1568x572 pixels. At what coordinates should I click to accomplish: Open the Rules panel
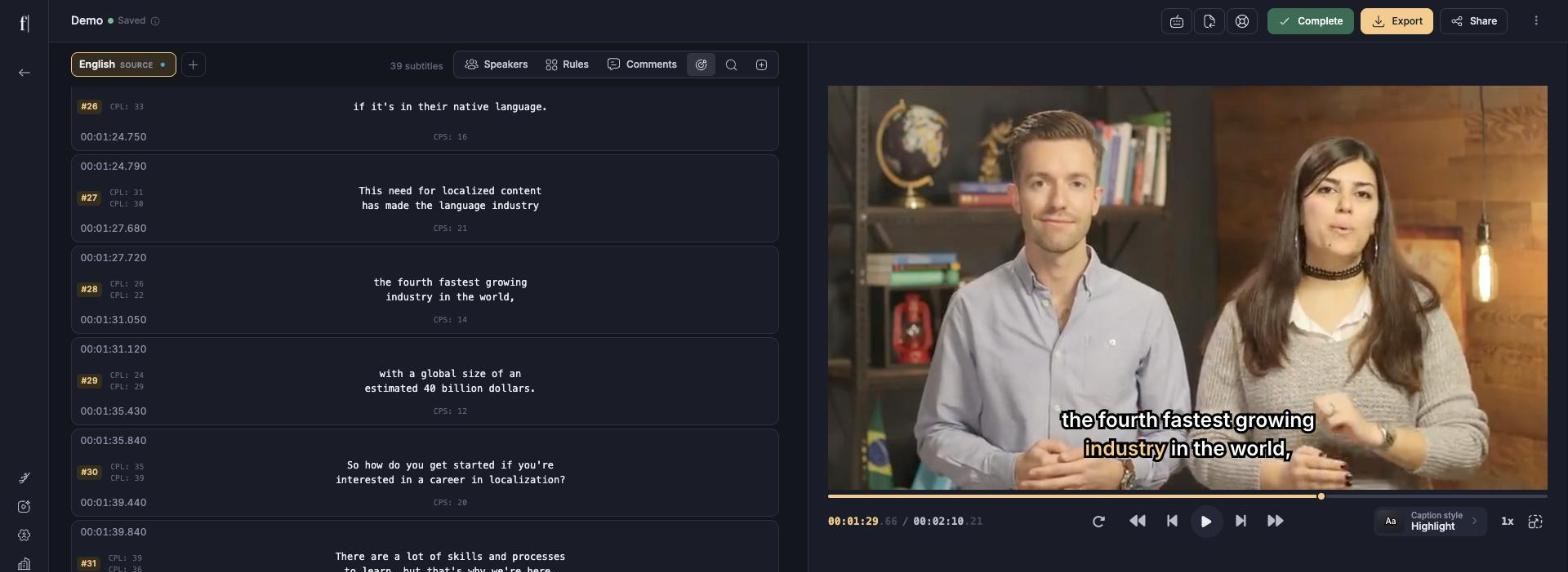tap(567, 65)
